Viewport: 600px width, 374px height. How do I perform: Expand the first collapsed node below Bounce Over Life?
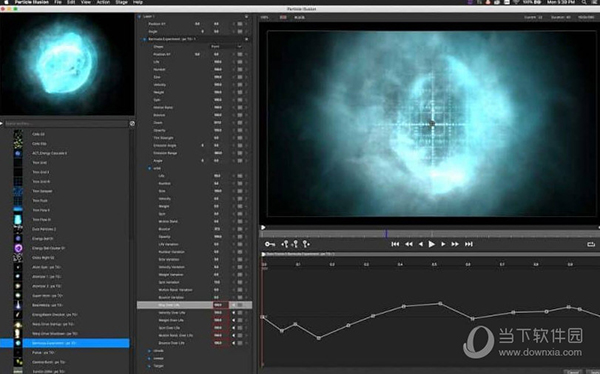(150, 351)
